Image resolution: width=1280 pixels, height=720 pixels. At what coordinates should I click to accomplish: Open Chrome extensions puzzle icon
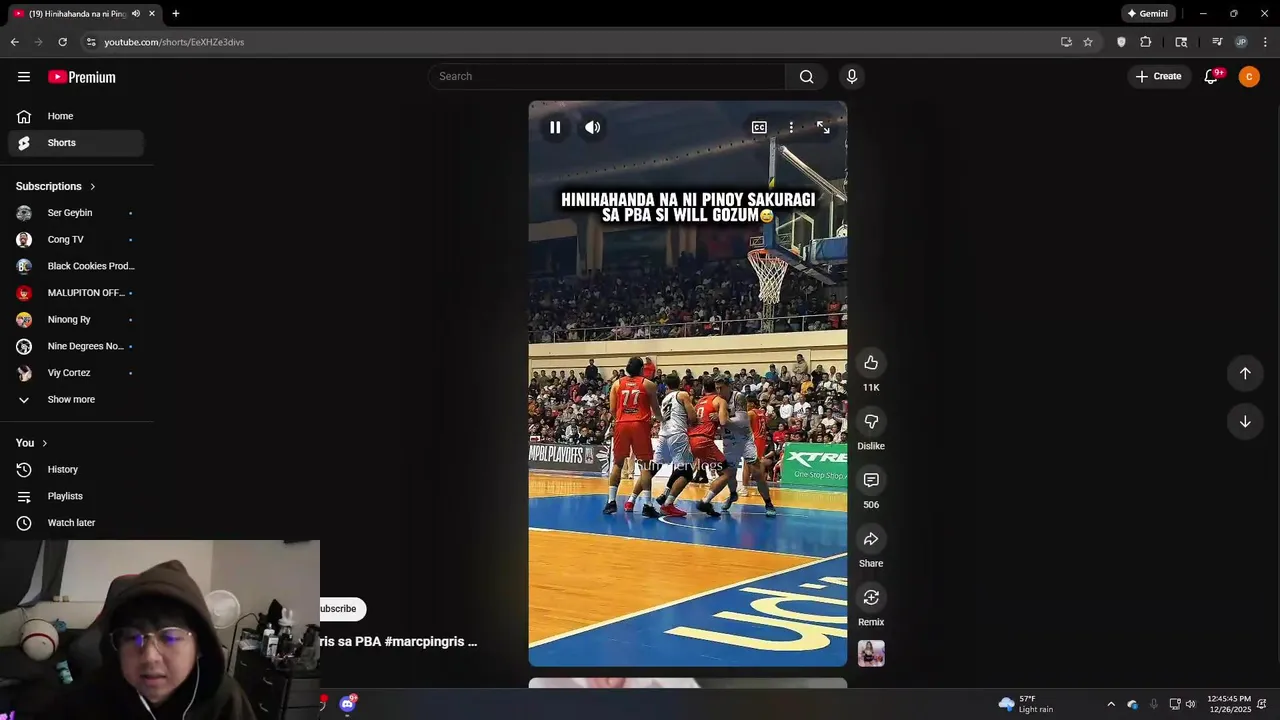[1146, 42]
